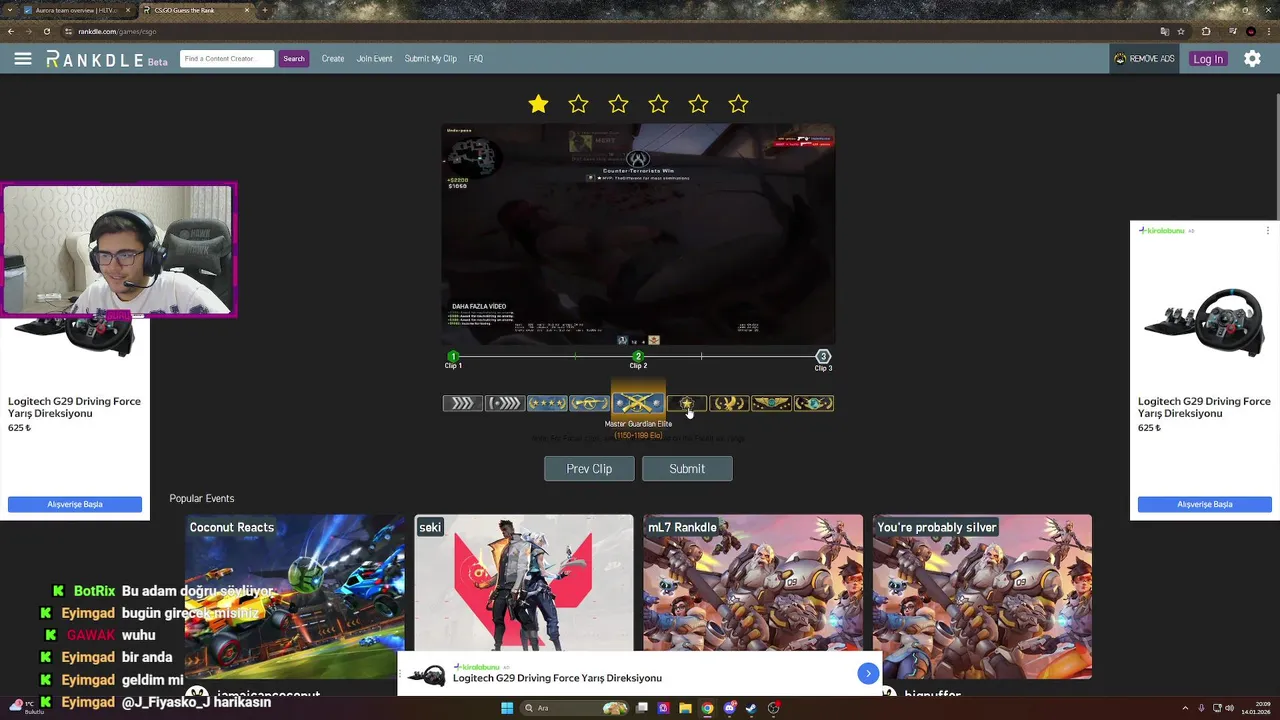Open You're probably silver event card
The image size is (1280, 720).
click(982, 598)
